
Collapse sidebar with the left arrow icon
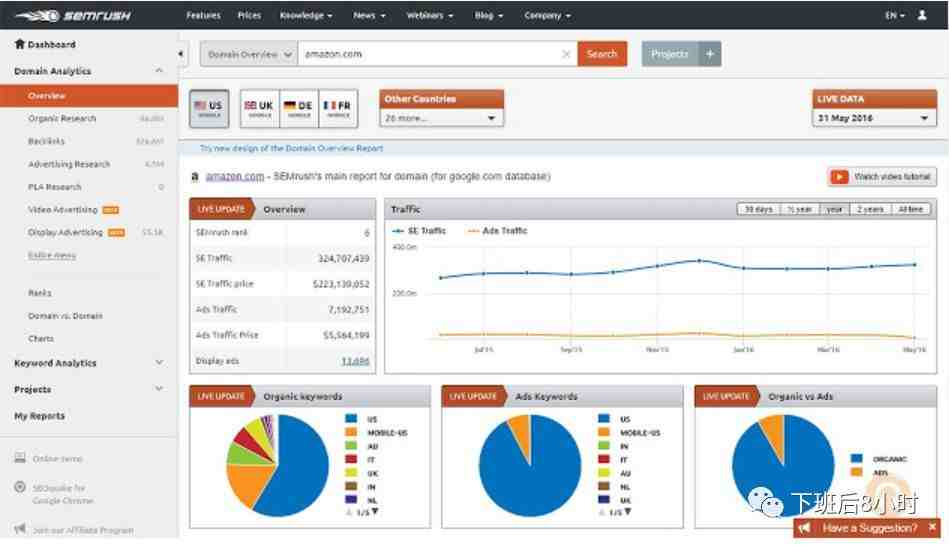181,53
